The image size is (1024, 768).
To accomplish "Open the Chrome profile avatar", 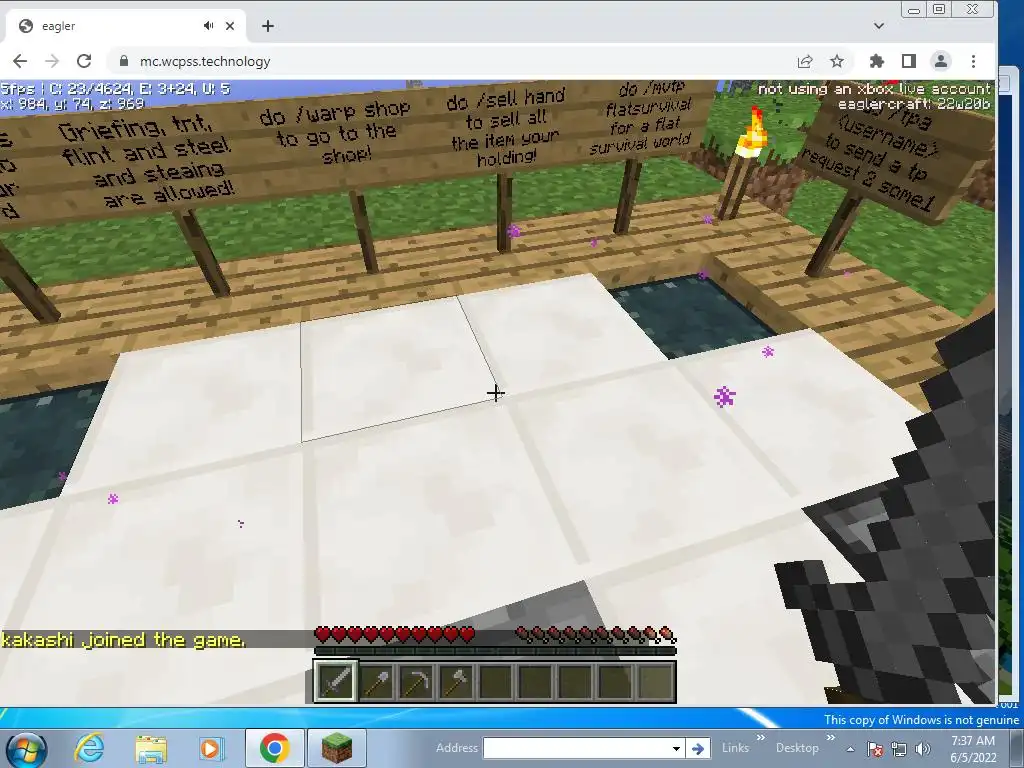I will click(x=940, y=61).
